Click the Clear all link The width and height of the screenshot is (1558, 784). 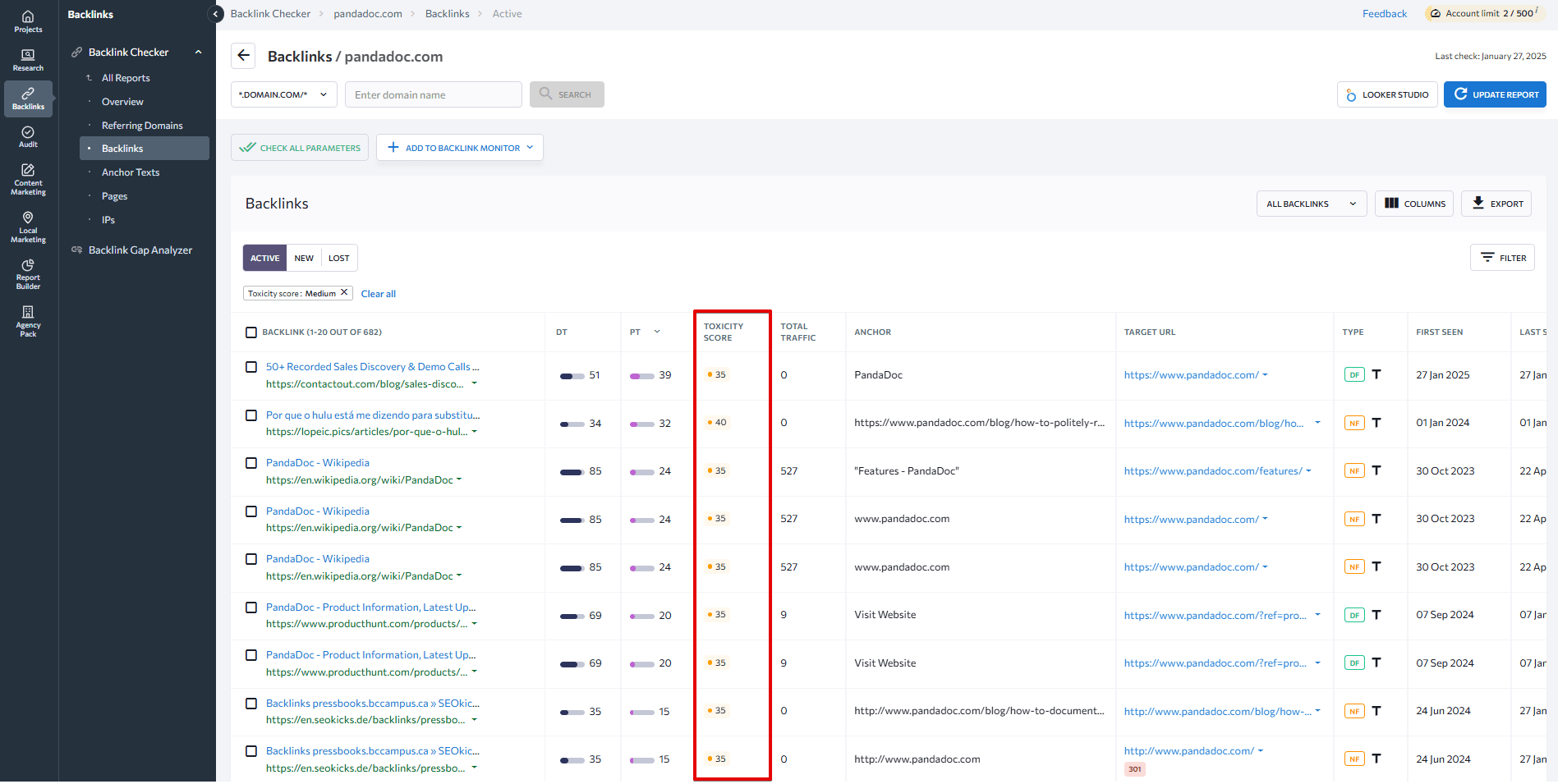pos(379,294)
